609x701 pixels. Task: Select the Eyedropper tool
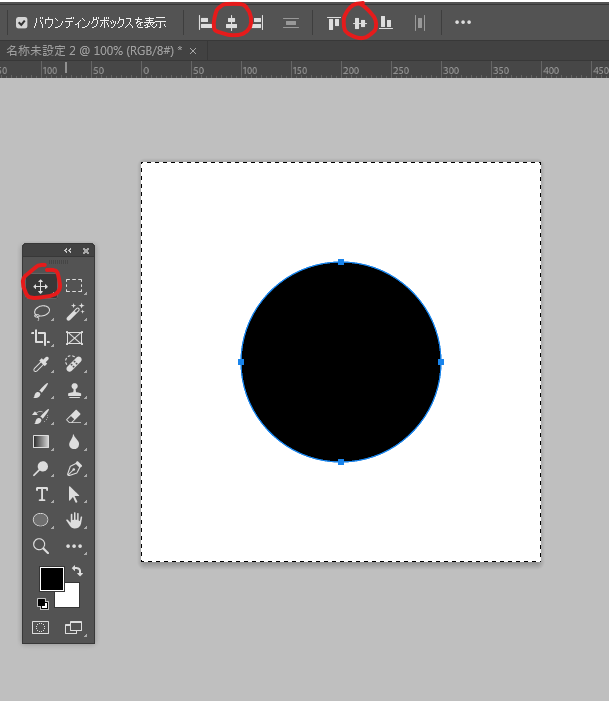tap(41, 364)
